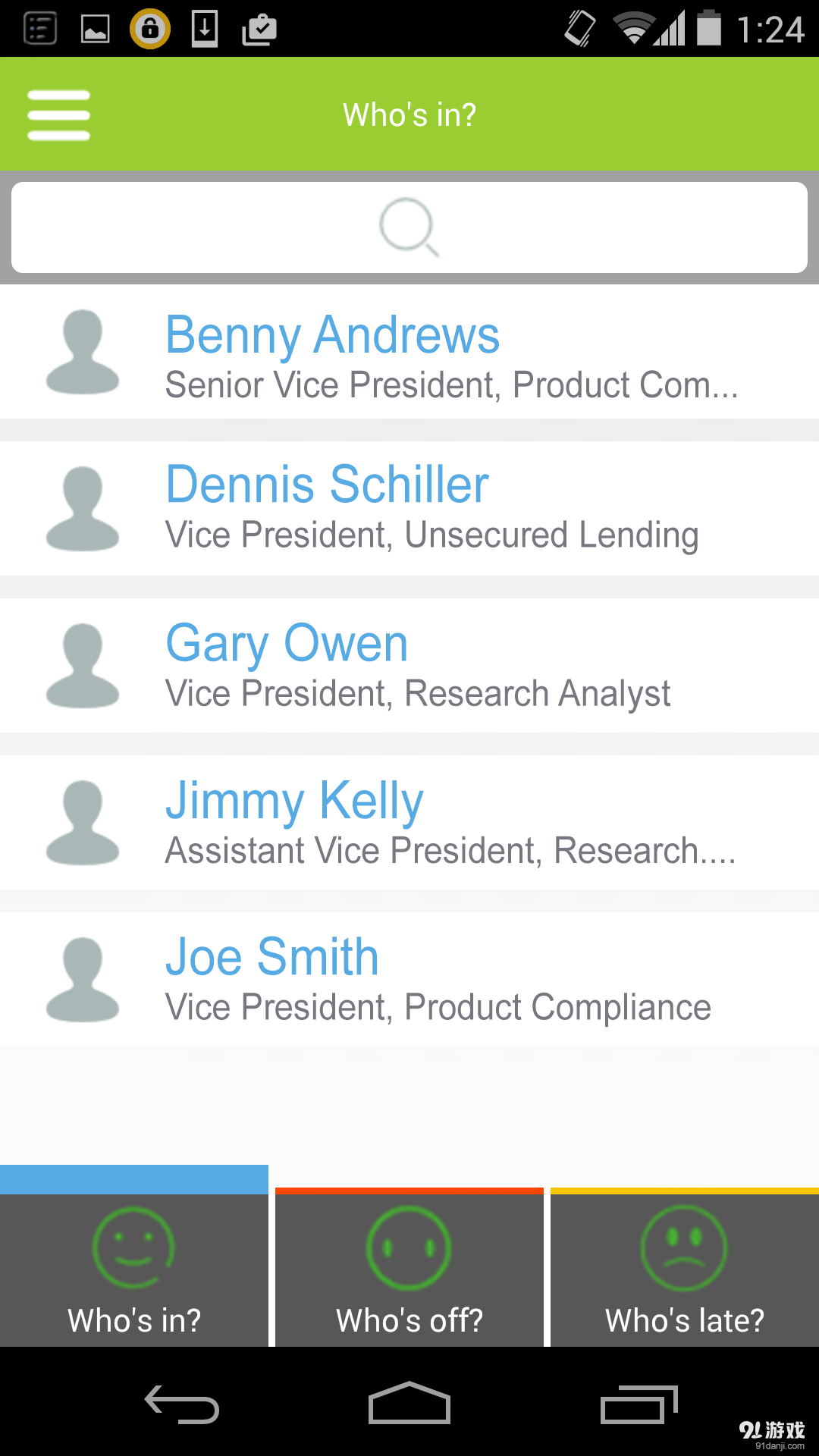The height and width of the screenshot is (1456, 819).
Task: Tap Dennis Schiller's profile avatar
Action: [x=83, y=509]
